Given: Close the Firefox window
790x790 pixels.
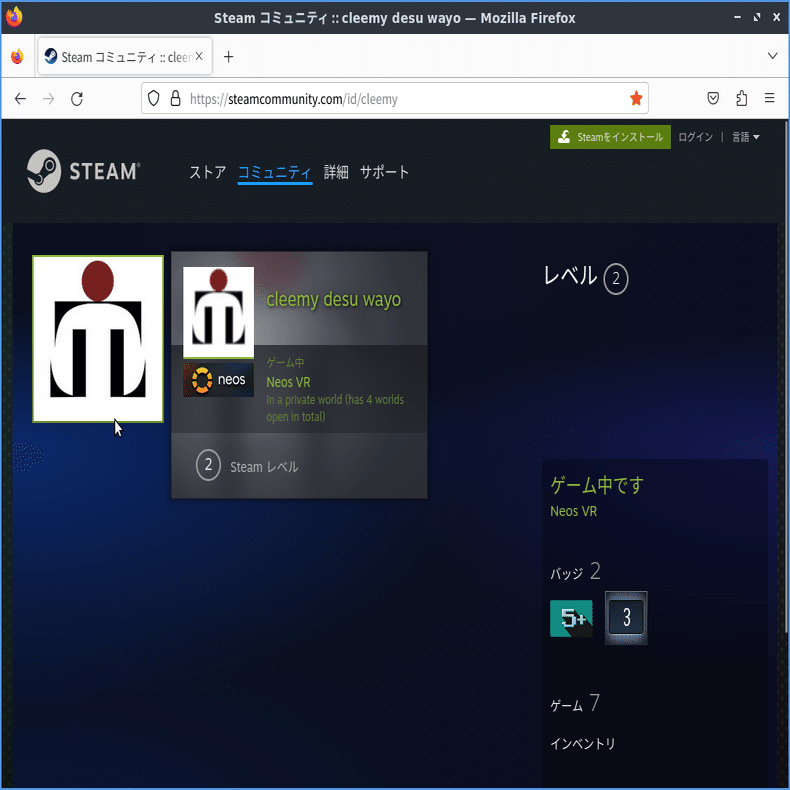Looking at the screenshot, I should pos(776,17).
